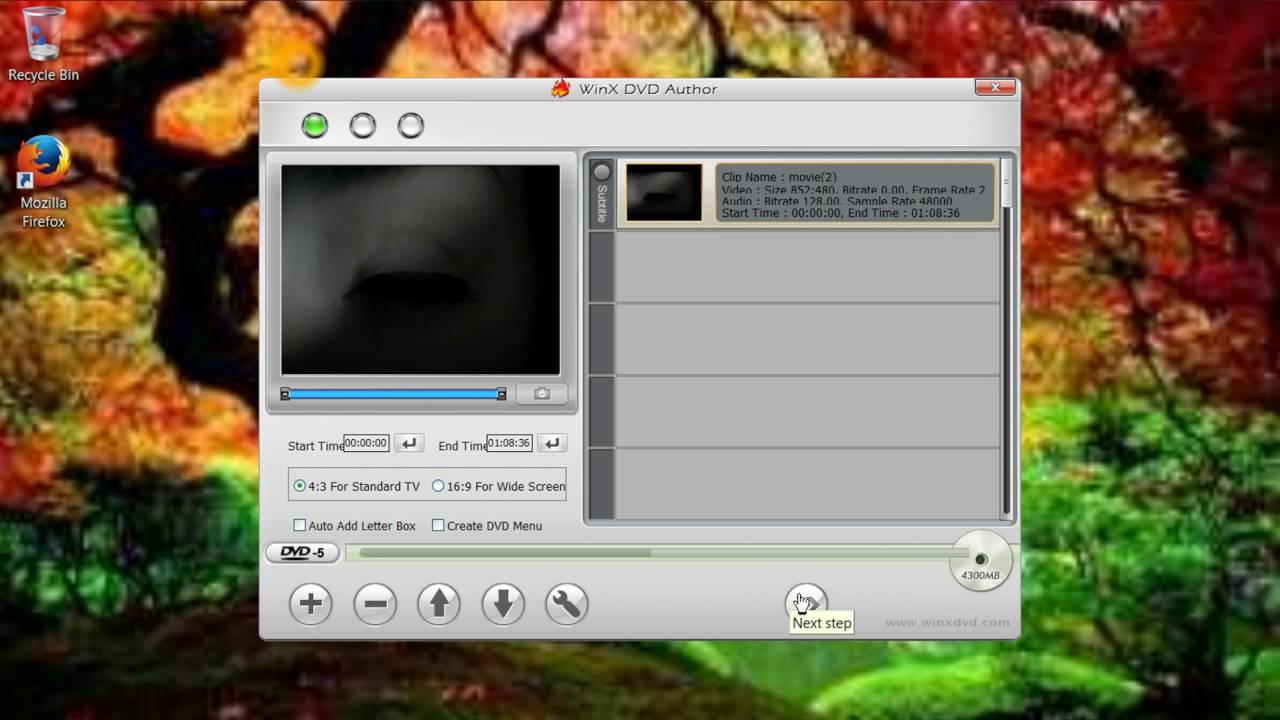Click the trim slider right handle
This screenshot has height=720, width=1280.
501,394
